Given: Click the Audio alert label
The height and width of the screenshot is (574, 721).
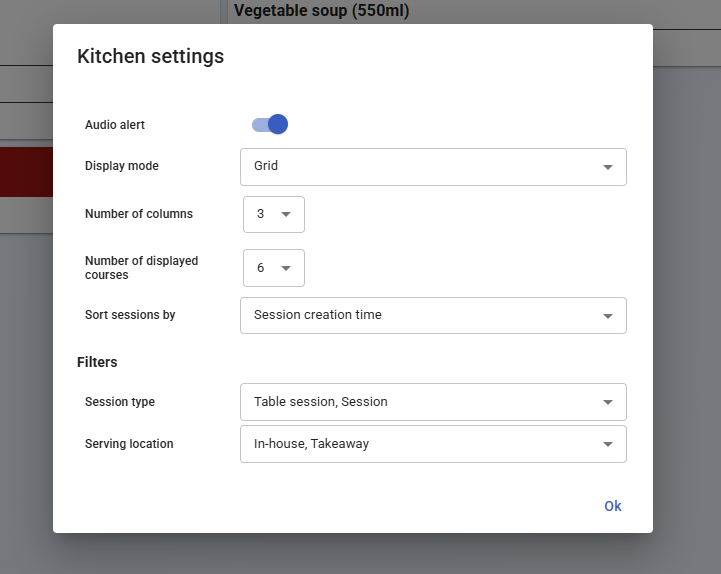Looking at the screenshot, I should 115,125.
